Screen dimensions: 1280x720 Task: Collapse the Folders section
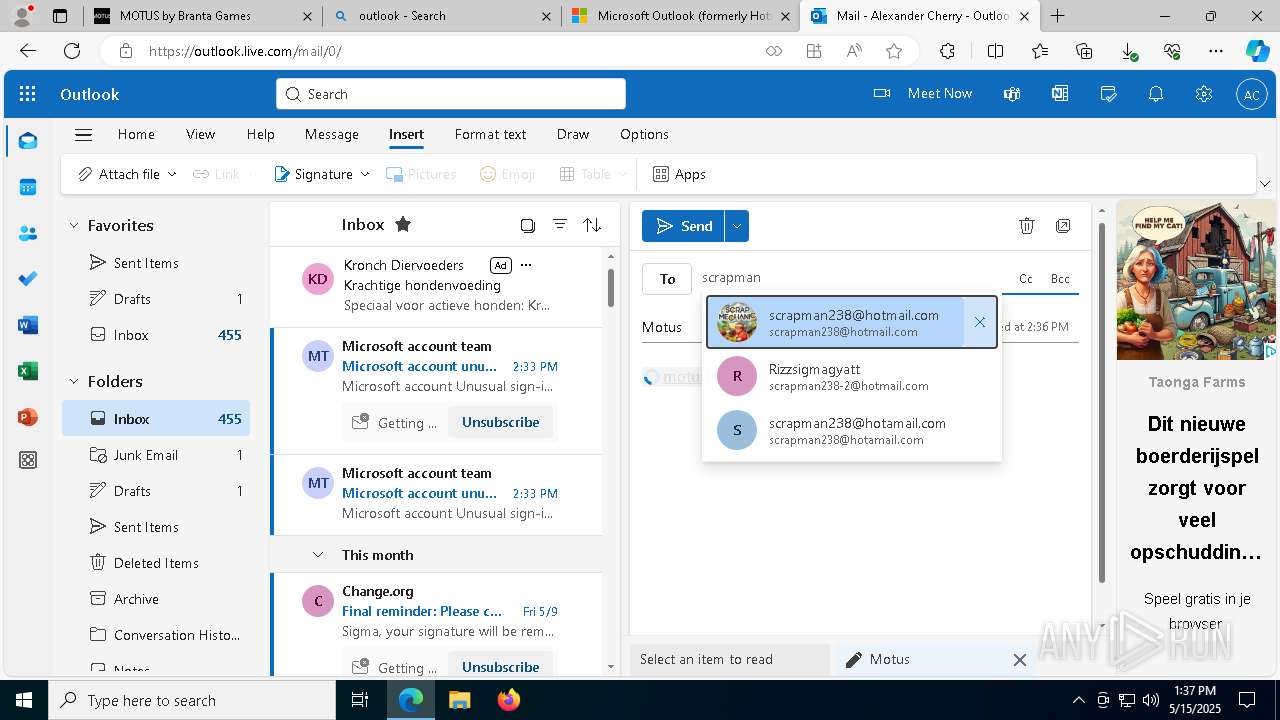coord(73,382)
